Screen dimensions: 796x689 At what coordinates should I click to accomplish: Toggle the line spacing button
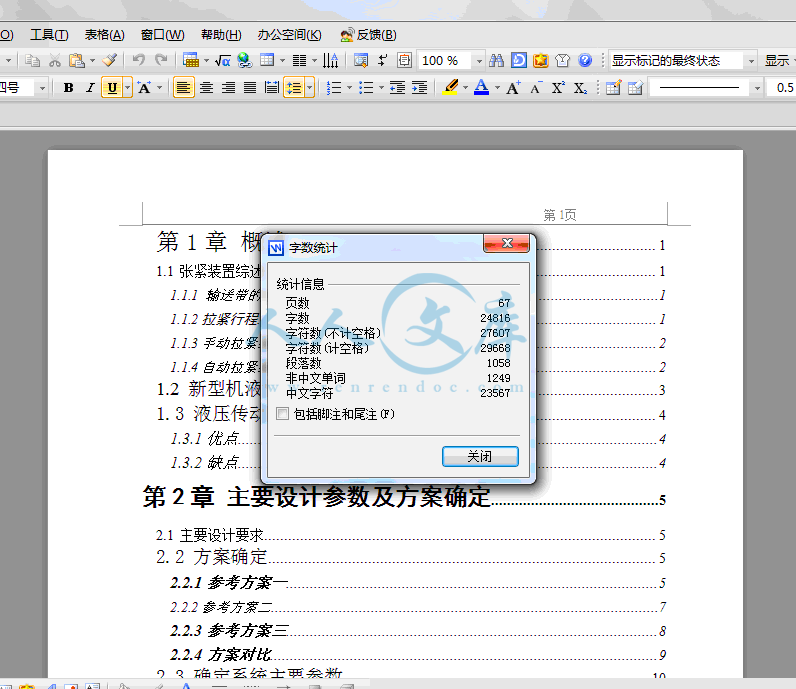click(x=294, y=88)
